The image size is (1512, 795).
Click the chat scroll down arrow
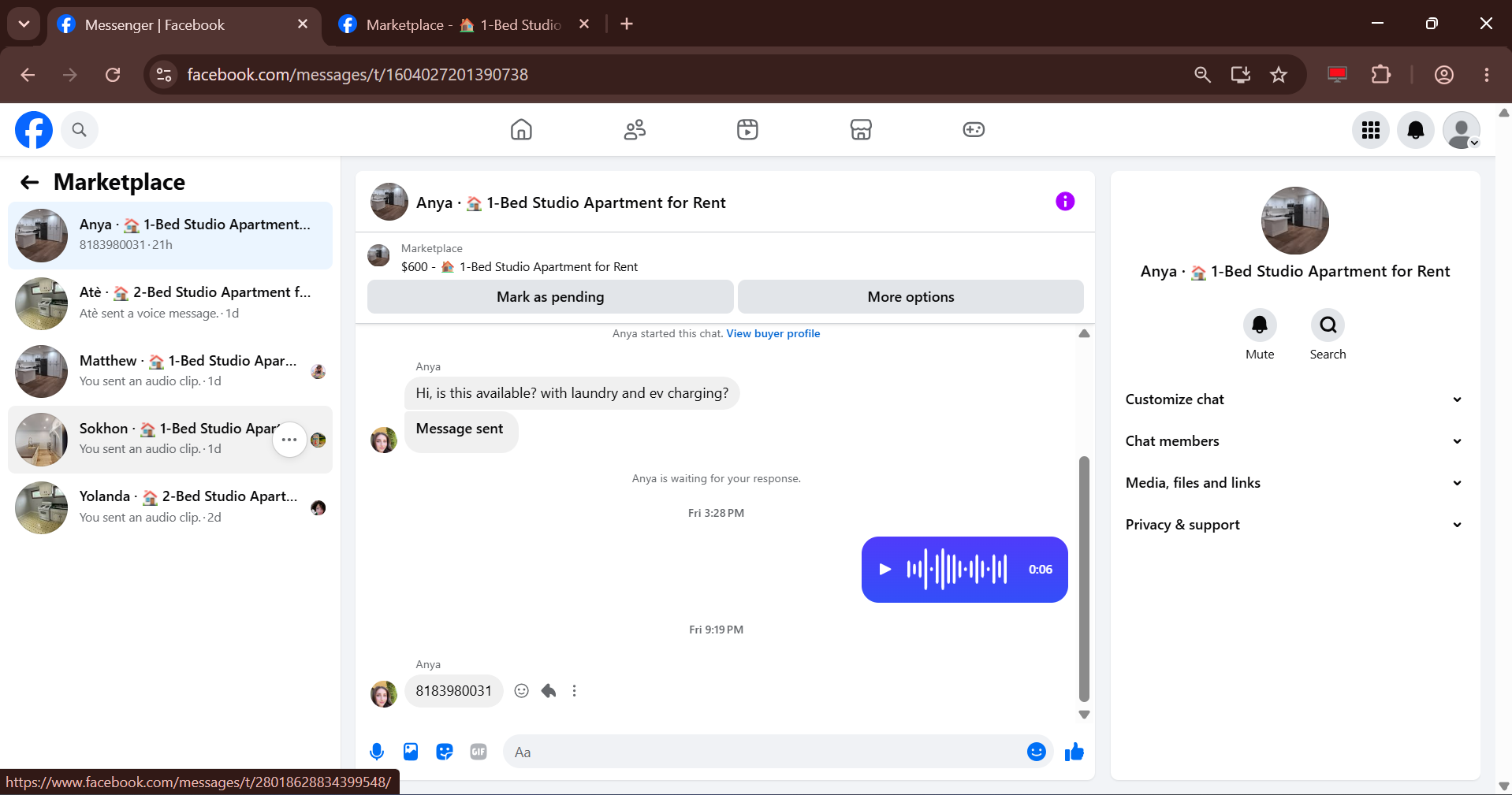point(1084,715)
